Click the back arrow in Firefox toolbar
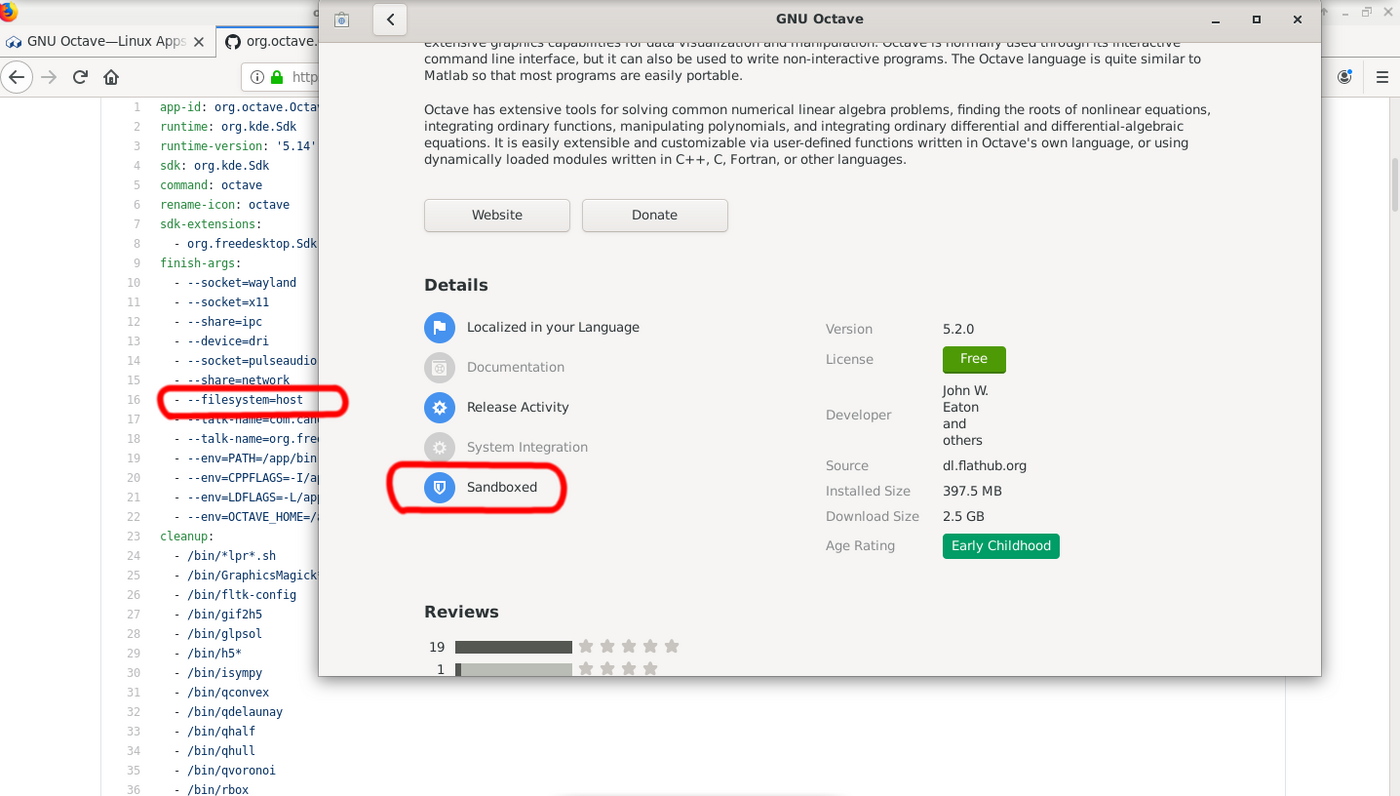This screenshot has width=1400, height=796. [x=17, y=76]
